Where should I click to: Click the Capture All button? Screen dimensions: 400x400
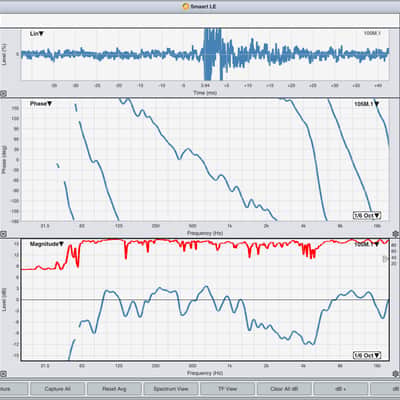(x=57, y=389)
